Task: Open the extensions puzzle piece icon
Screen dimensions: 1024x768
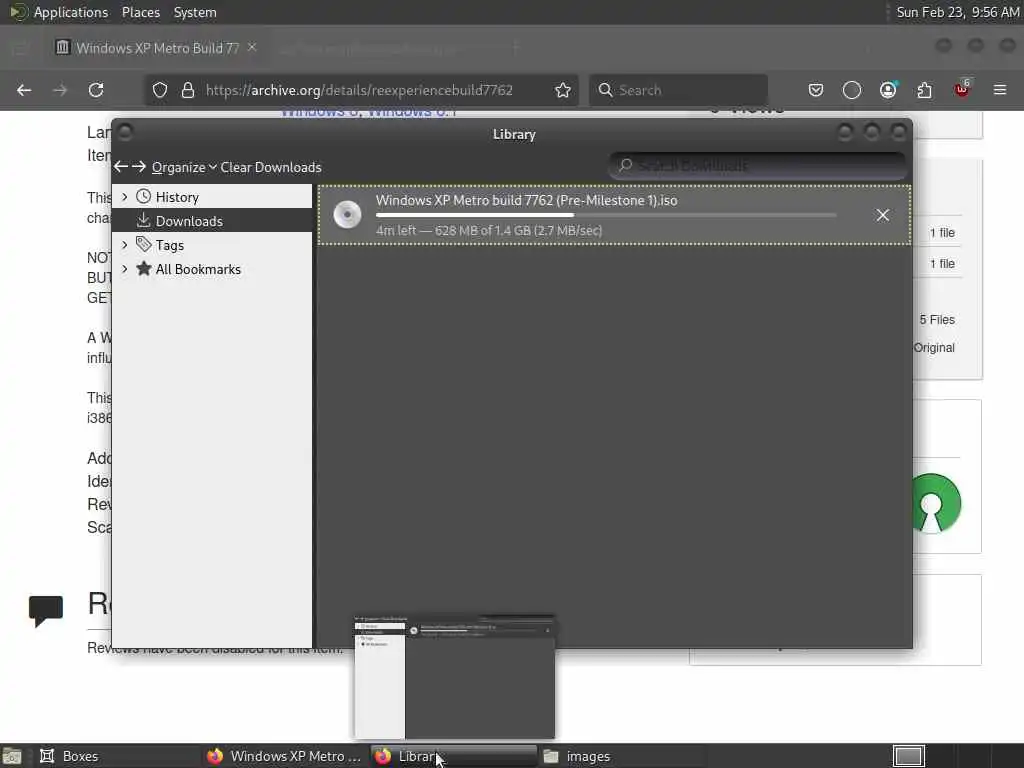Action: coord(924,90)
